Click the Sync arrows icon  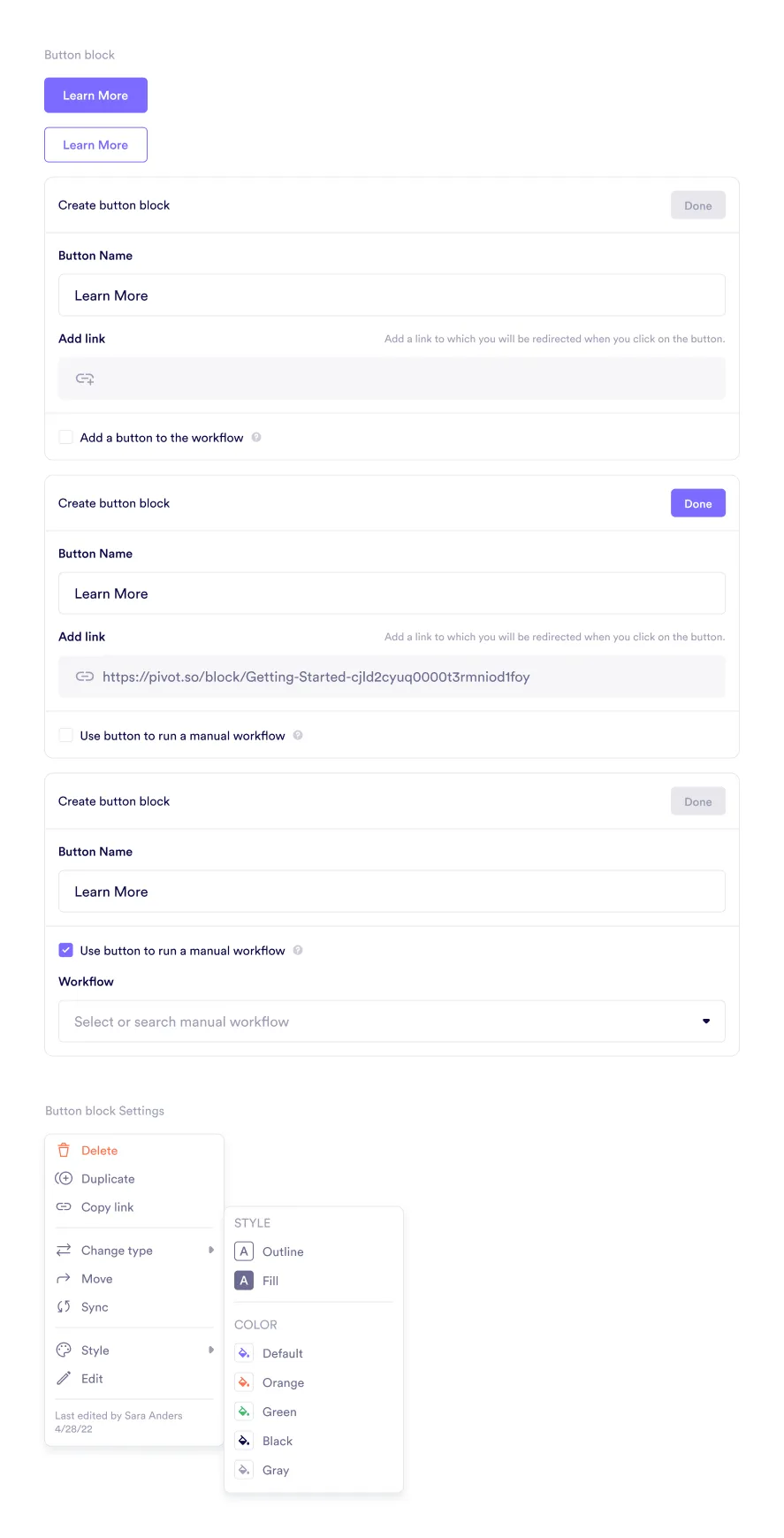[64, 1307]
